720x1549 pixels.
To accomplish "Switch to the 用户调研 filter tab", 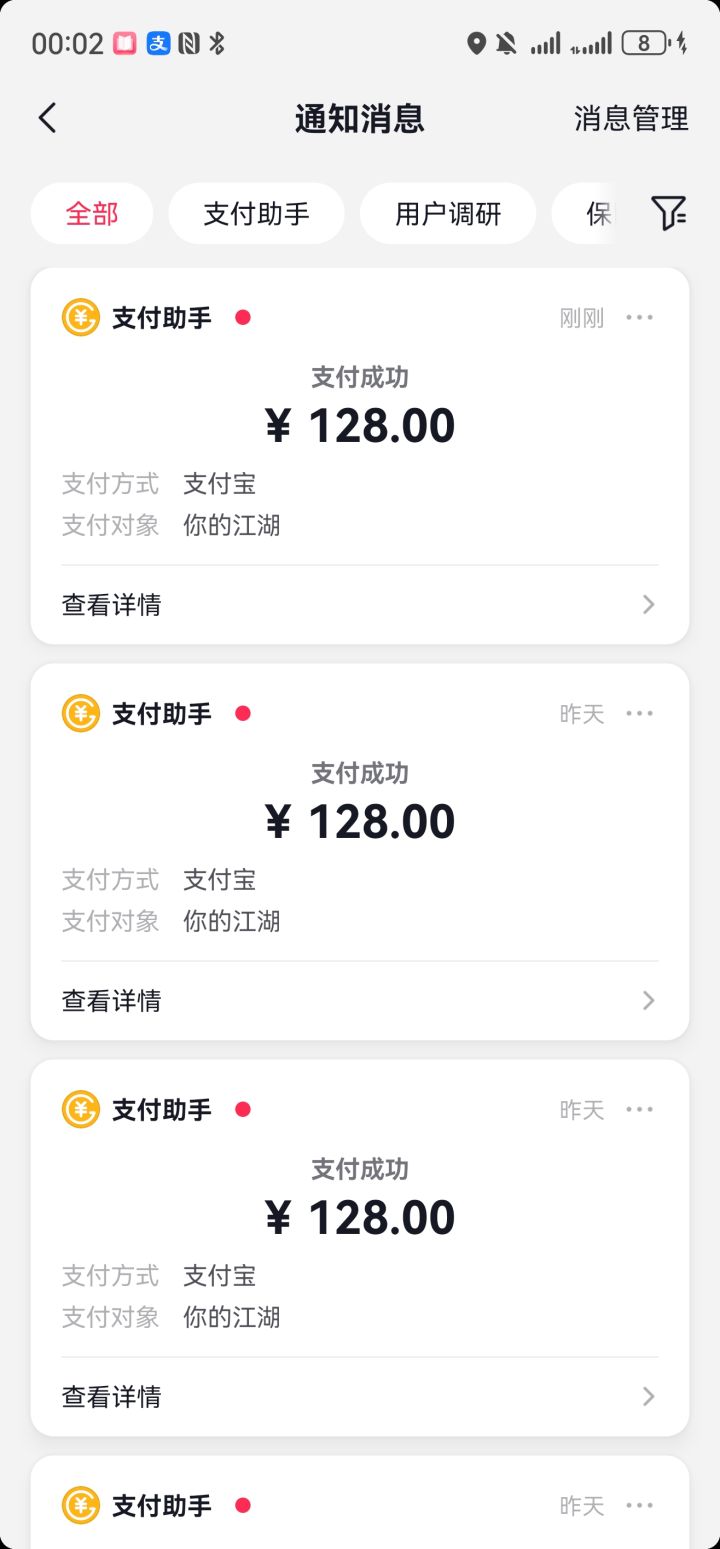I will pos(448,214).
